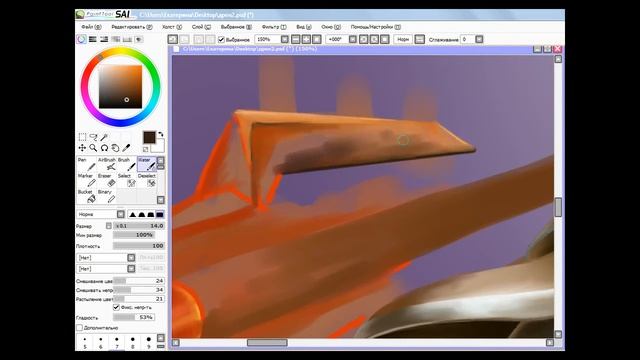Open the rotation angle dropdown

tap(353, 39)
